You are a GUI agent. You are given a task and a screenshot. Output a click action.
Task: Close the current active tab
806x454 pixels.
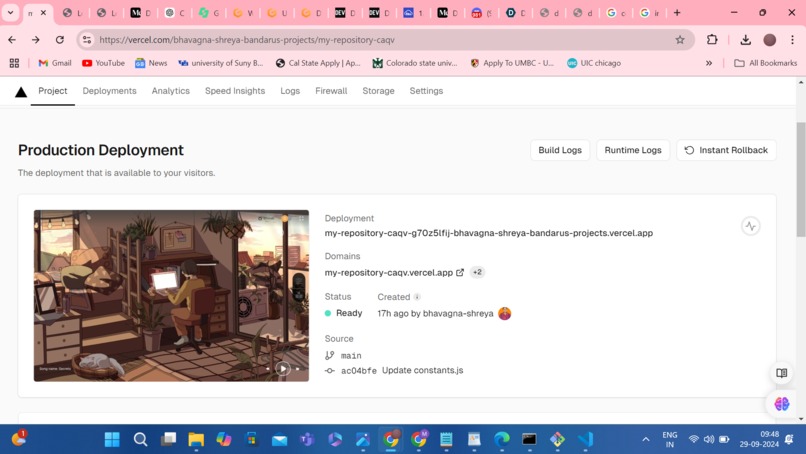click(x=43, y=13)
